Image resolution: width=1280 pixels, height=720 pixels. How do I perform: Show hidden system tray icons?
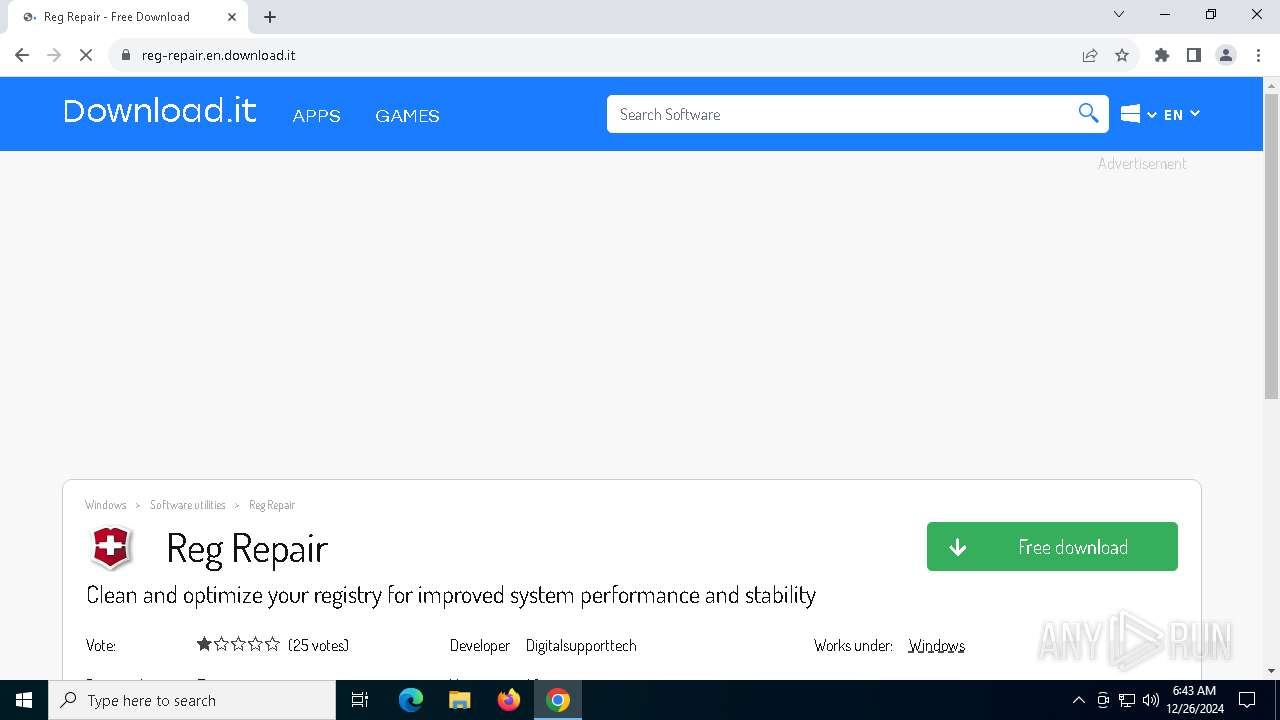point(1078,700)
